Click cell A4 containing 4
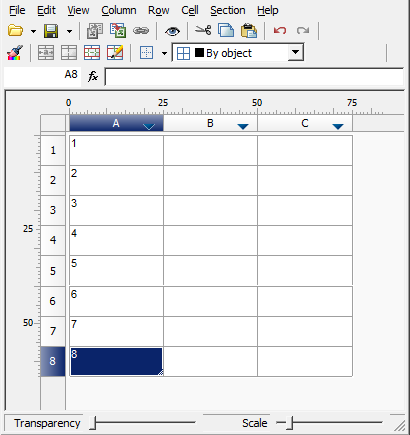 point(116,240)
